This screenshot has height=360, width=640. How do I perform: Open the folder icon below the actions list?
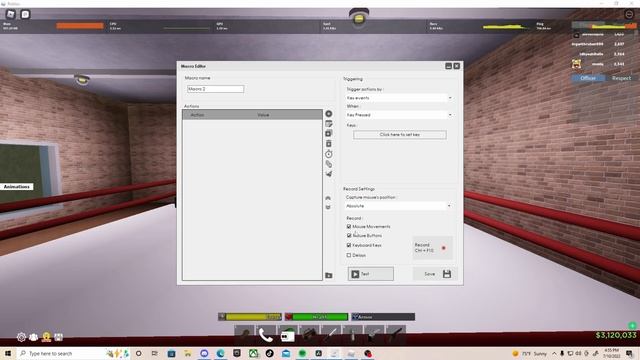(329, 276)
